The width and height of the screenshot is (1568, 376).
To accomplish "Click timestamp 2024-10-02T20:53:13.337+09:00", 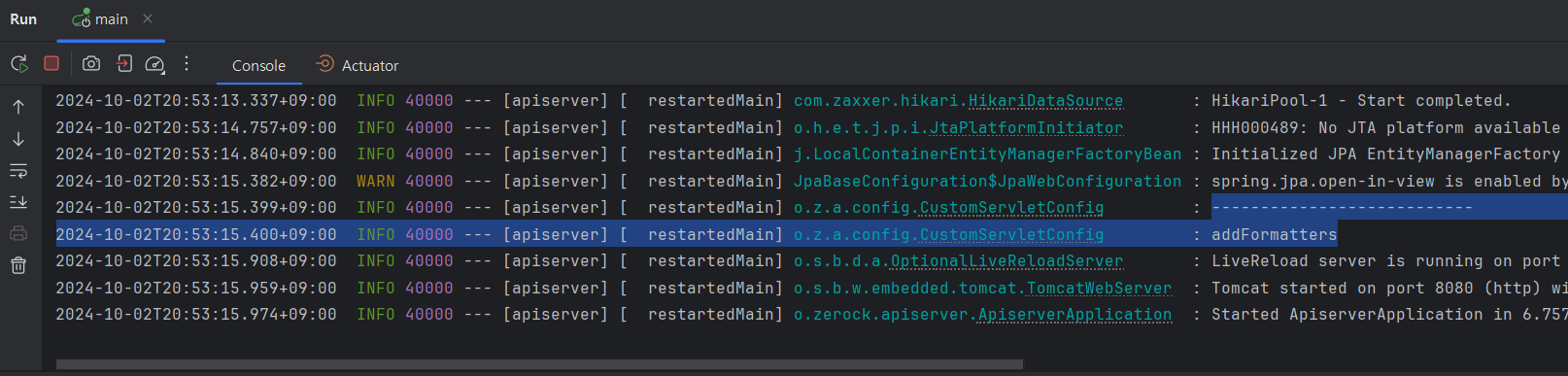I will click(x=196, y=101).
